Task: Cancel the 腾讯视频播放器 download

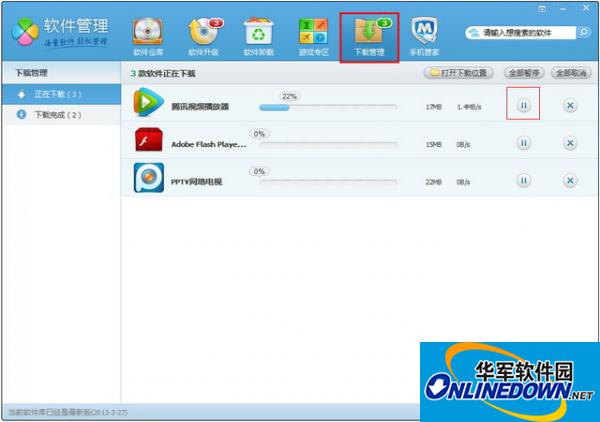Action: pyautogui.click(x=570, y=105)
